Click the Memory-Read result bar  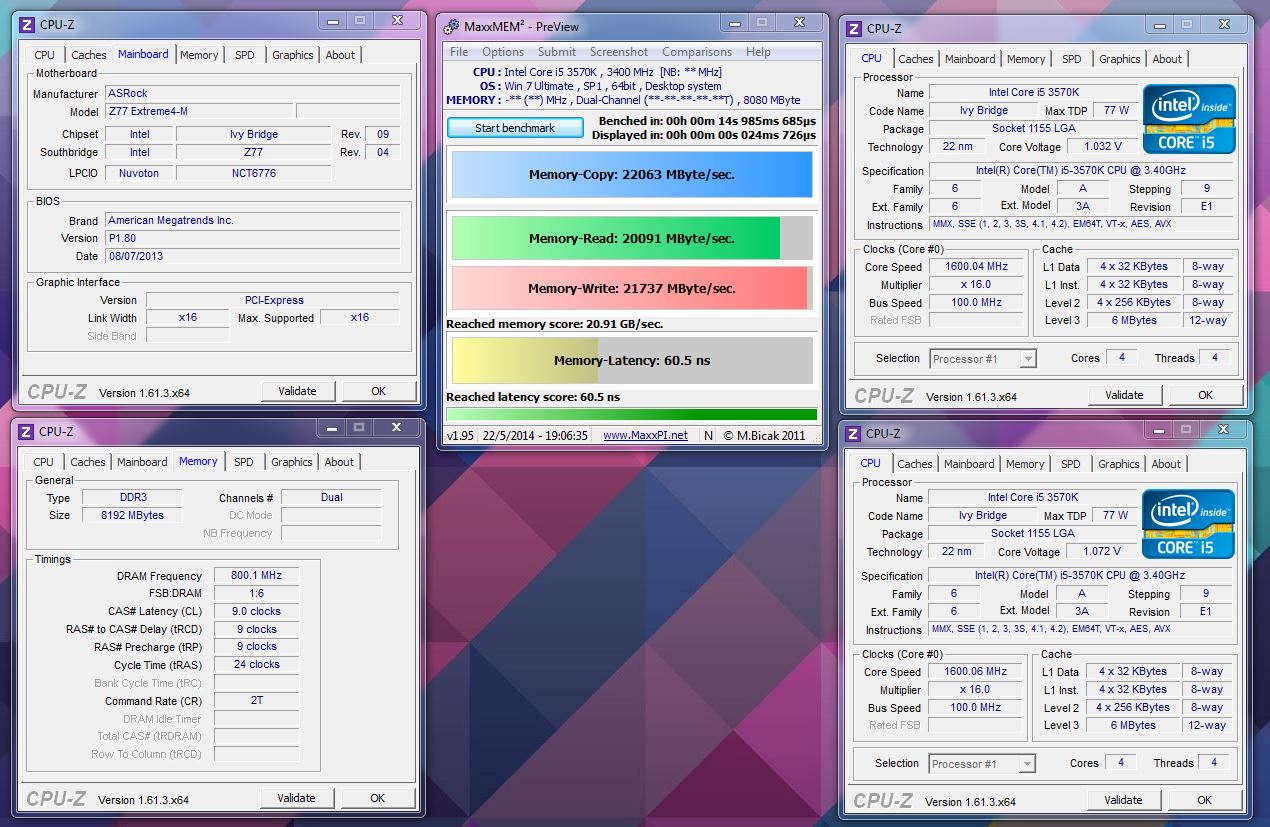pyautogui.click(x=632, y=238)
